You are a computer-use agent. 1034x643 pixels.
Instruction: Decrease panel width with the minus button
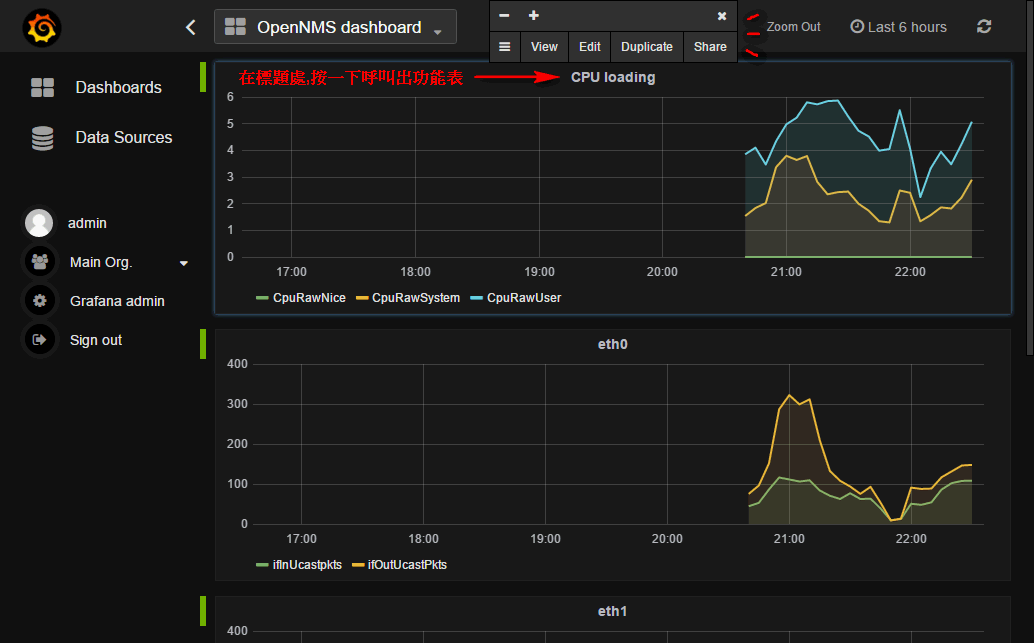pyautogui.click(x=504, y=15)
